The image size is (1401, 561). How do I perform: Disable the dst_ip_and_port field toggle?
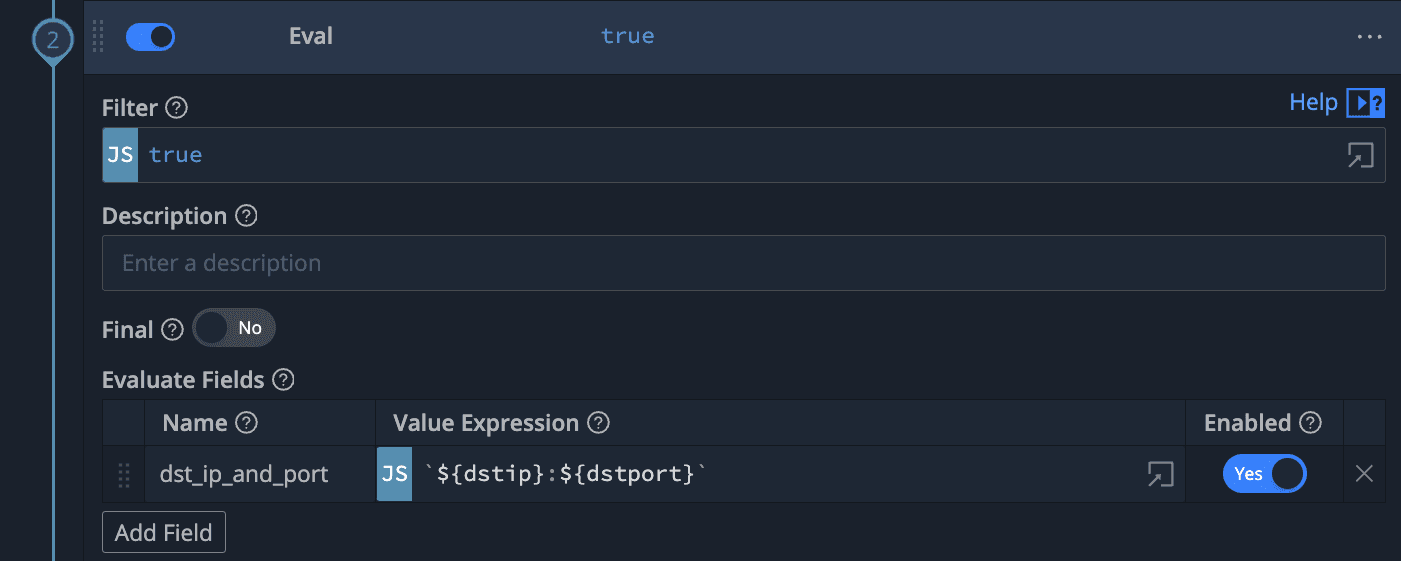click(1264, 474)
